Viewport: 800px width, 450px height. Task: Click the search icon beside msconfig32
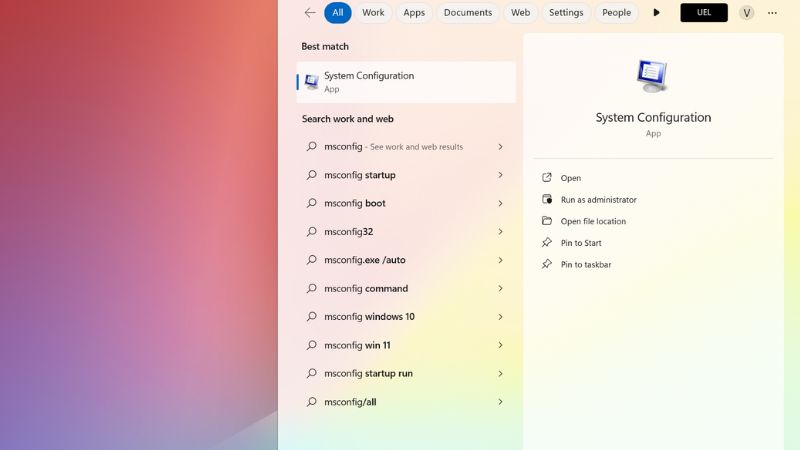click(312, 232)
